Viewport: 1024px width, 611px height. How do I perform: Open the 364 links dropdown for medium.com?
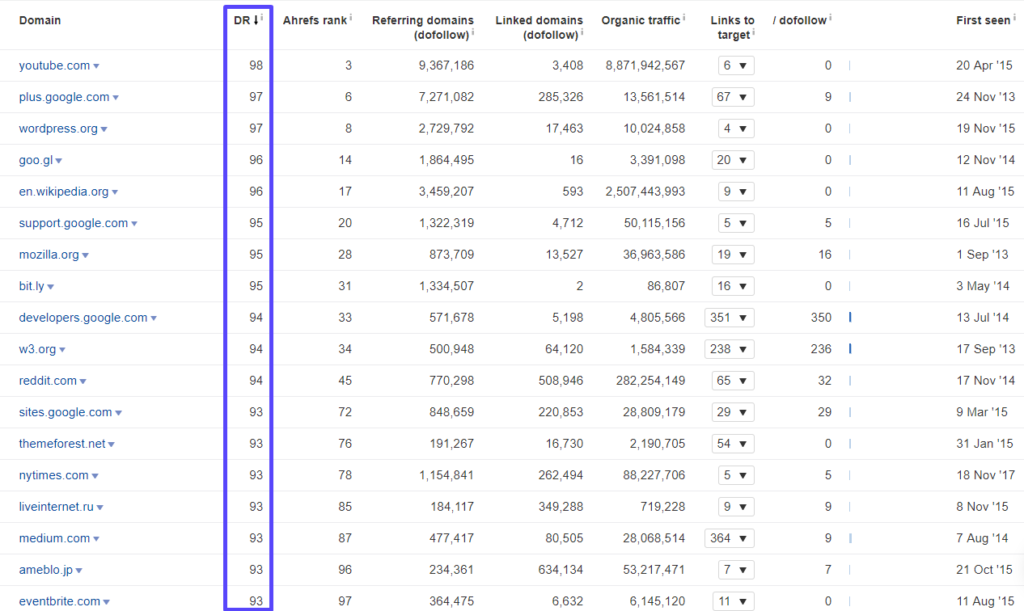tap(730, 539)
